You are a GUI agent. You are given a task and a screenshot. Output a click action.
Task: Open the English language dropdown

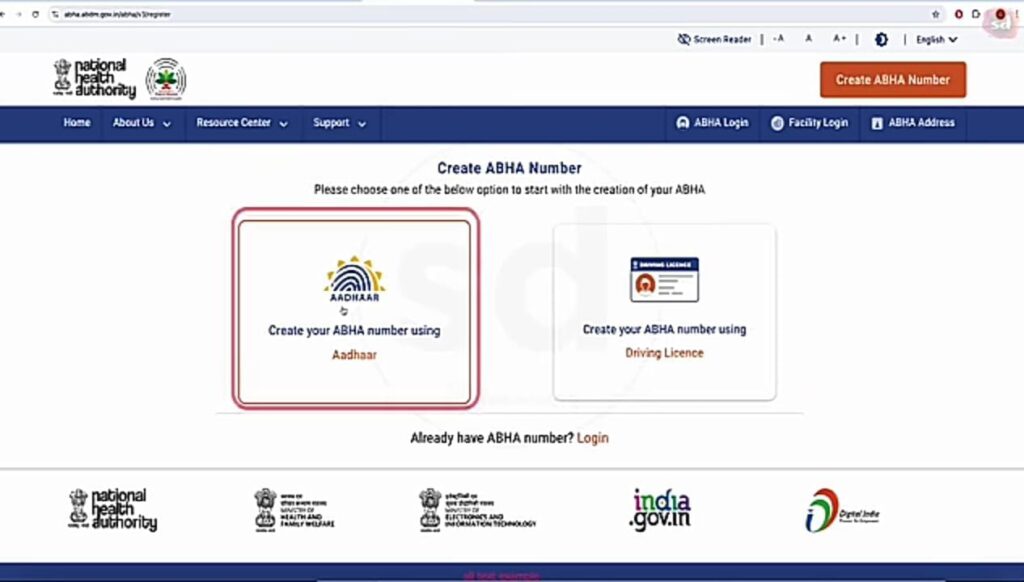pyautogui.click(x=936, y=40)
